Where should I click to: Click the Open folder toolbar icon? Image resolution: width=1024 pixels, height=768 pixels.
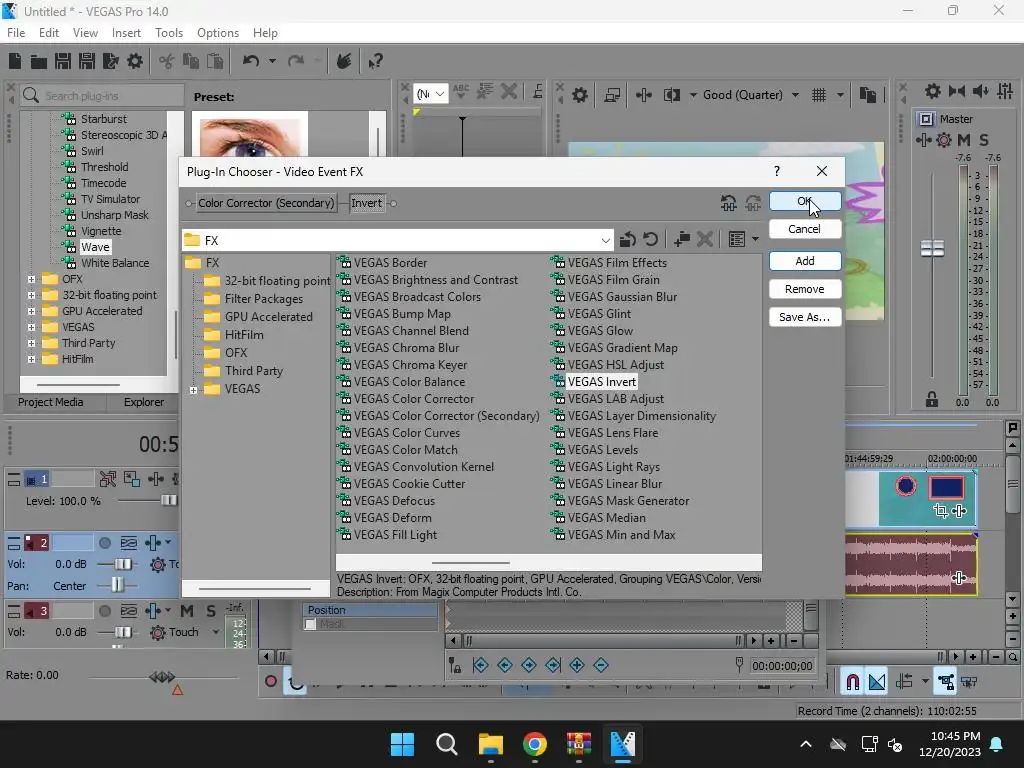tap(39, 61)
